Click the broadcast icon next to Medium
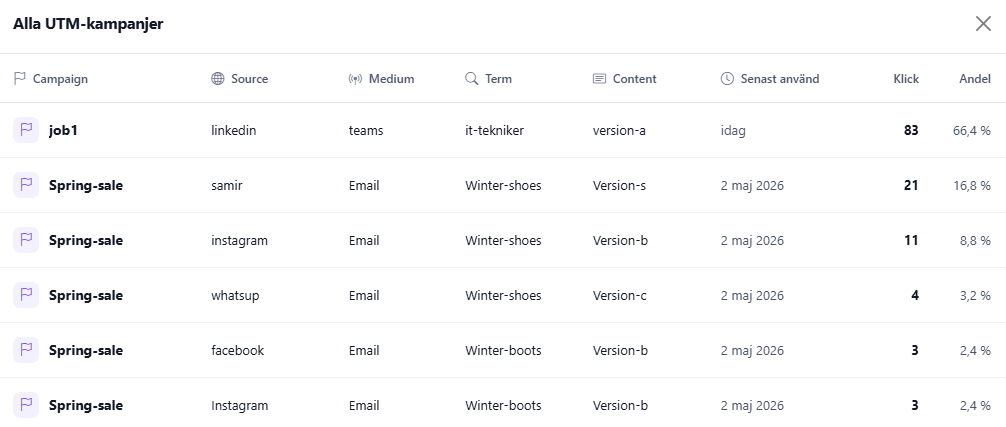This screenshot has width=1006, height=427. point(355,79)
